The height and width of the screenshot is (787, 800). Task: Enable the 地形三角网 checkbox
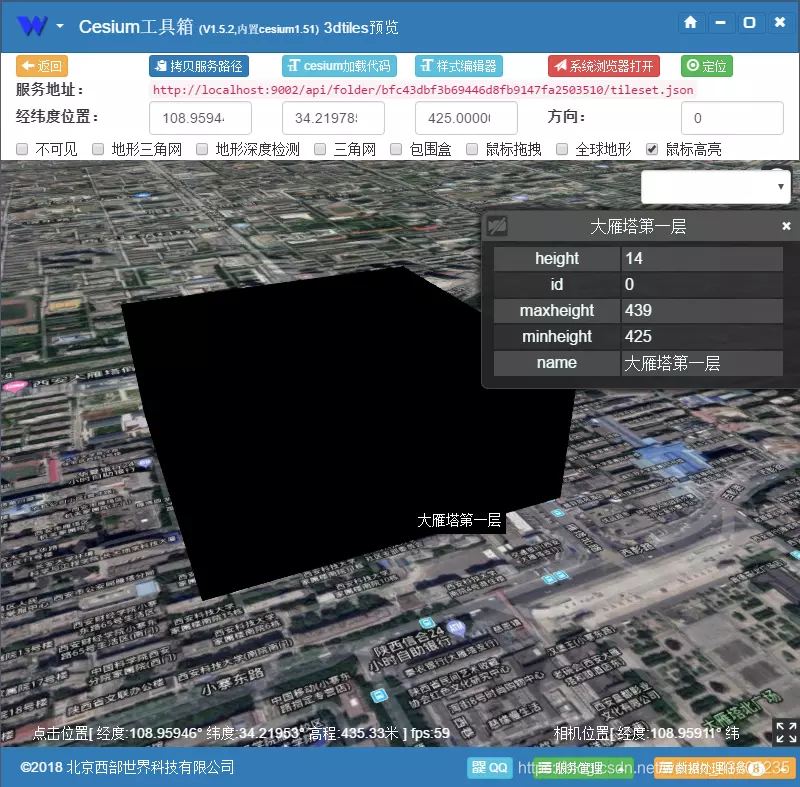[98, 149]
